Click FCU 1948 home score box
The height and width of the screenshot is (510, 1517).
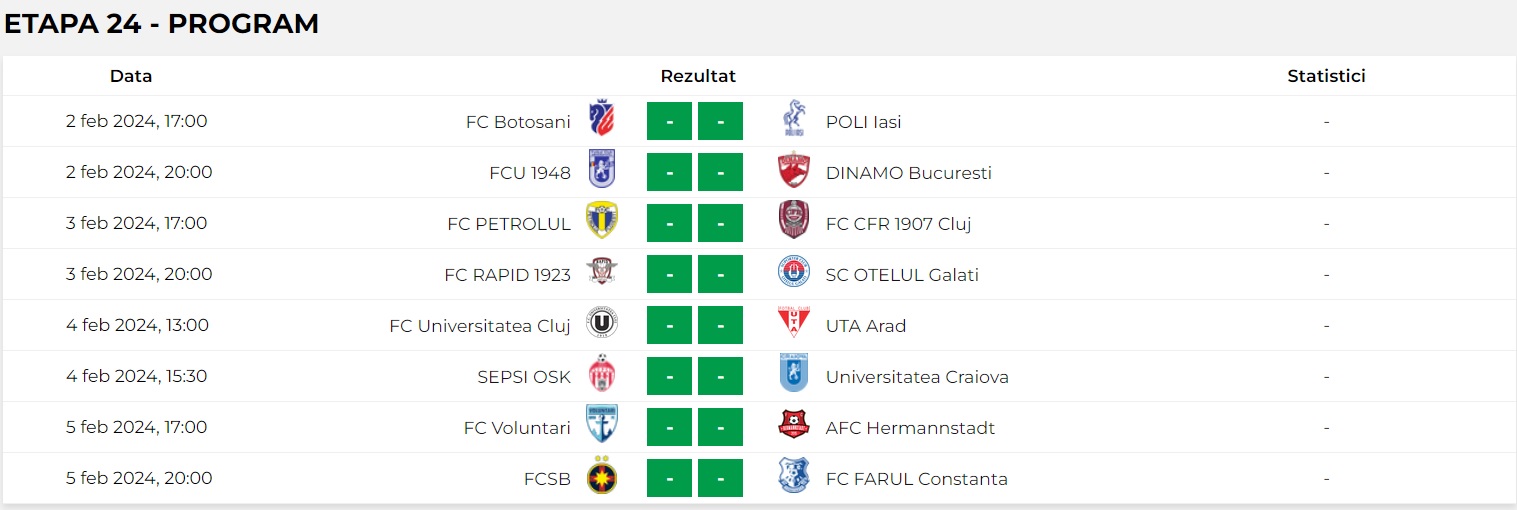click(670, 172)
